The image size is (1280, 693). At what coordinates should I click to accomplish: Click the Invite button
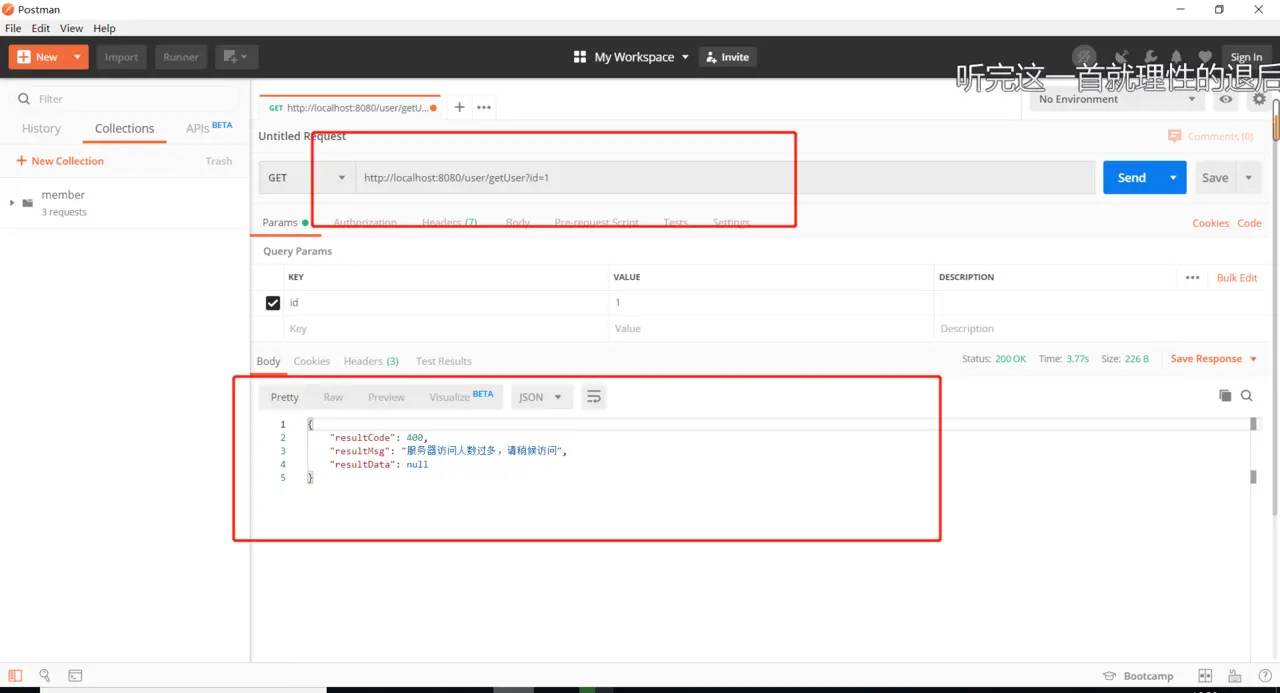point(726,57)
